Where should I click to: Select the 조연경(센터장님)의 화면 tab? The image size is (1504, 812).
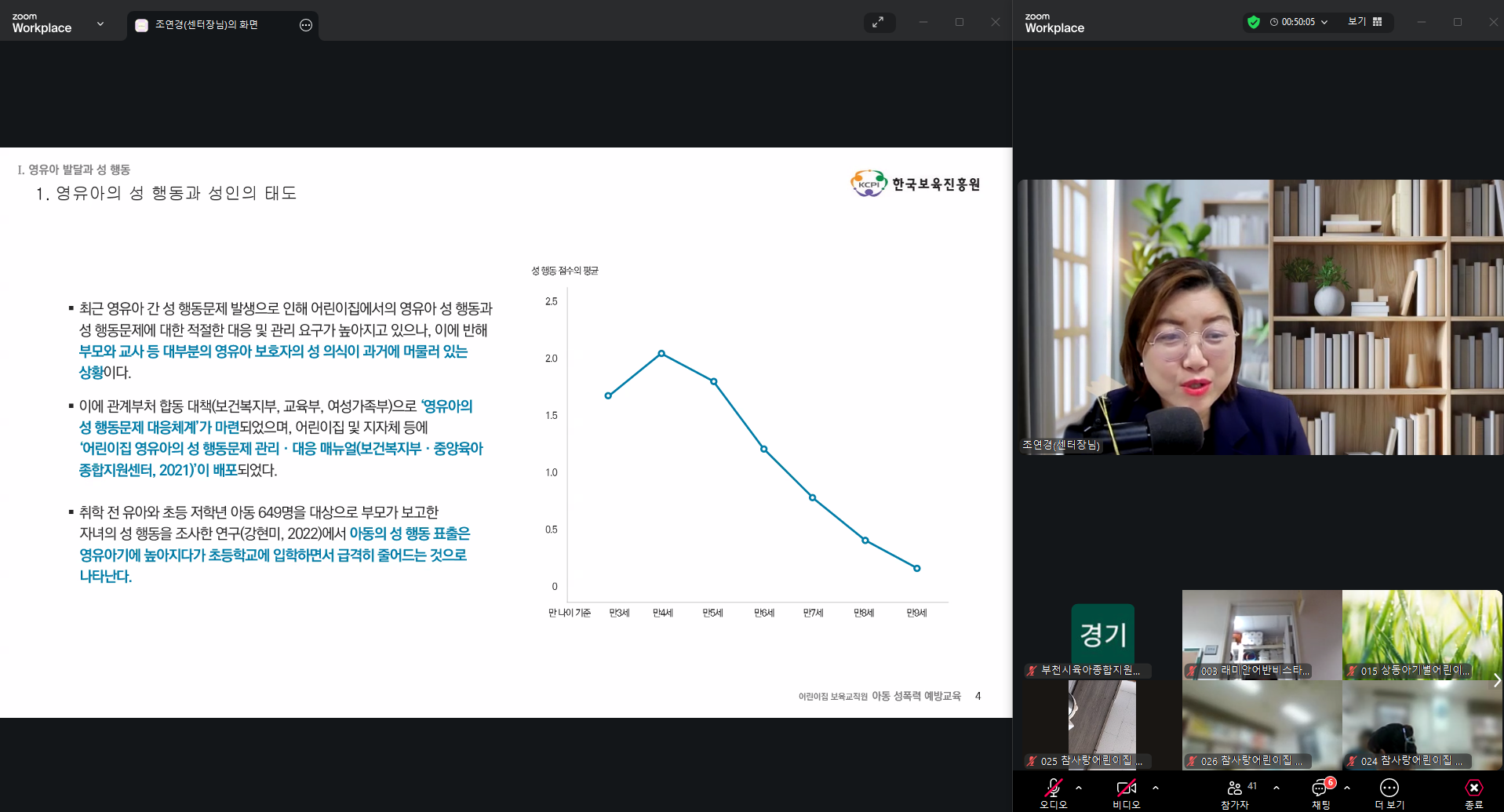coord(206,25)
